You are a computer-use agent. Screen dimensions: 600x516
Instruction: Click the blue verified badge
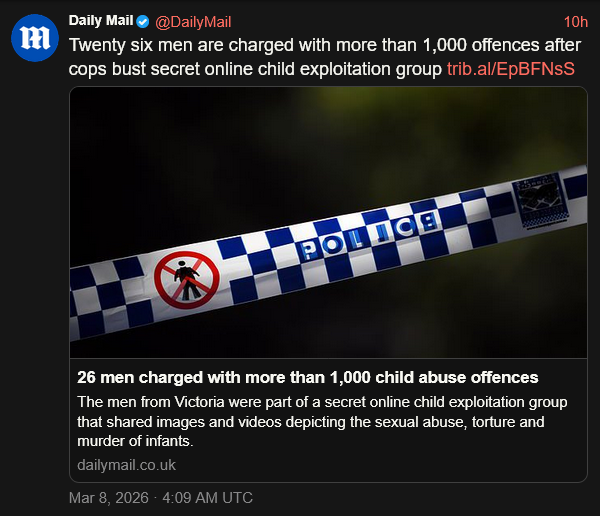pyautogui.click(x=142, y=22)
